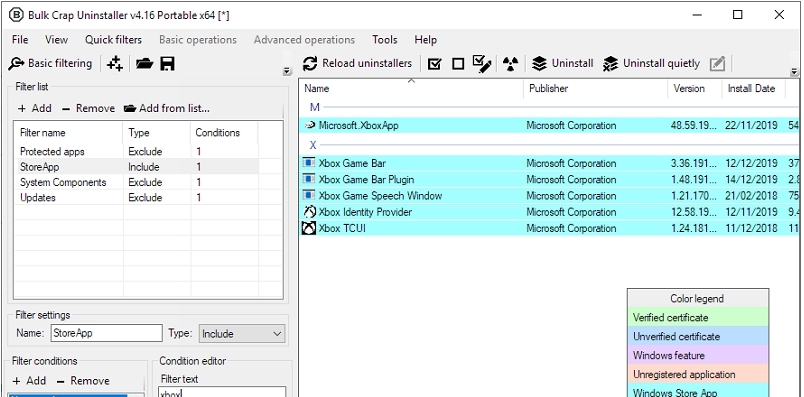Click the Xbox Game Speech Window row icon

point(309,195)
